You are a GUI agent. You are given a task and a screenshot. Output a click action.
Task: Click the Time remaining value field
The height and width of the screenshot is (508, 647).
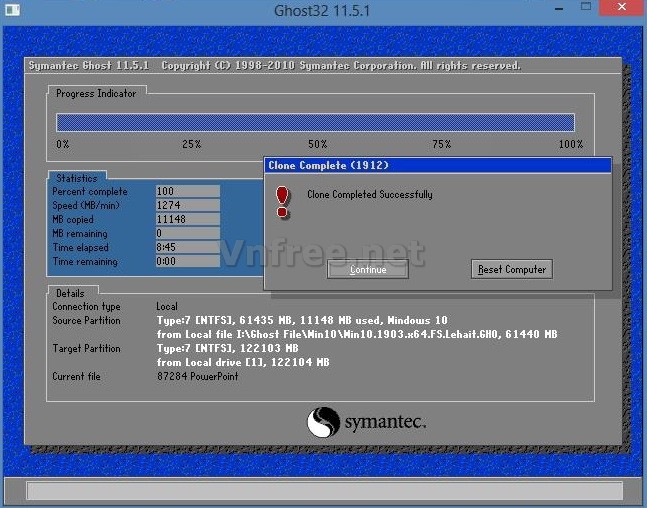coord(187,261)
